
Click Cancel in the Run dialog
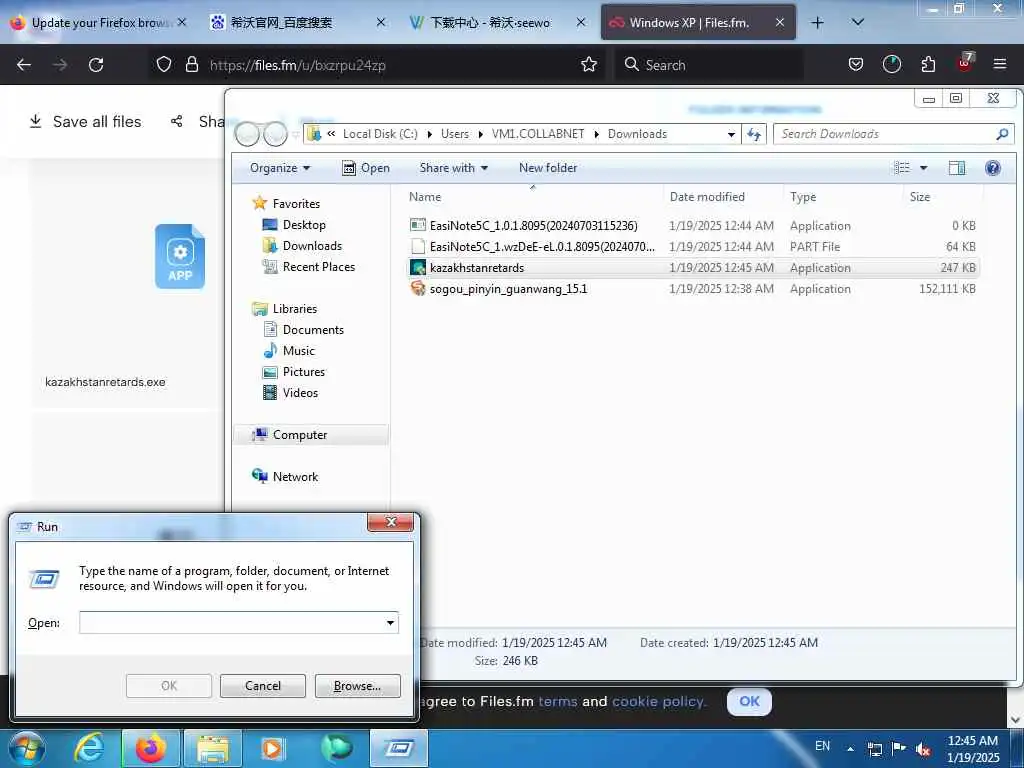263,686
